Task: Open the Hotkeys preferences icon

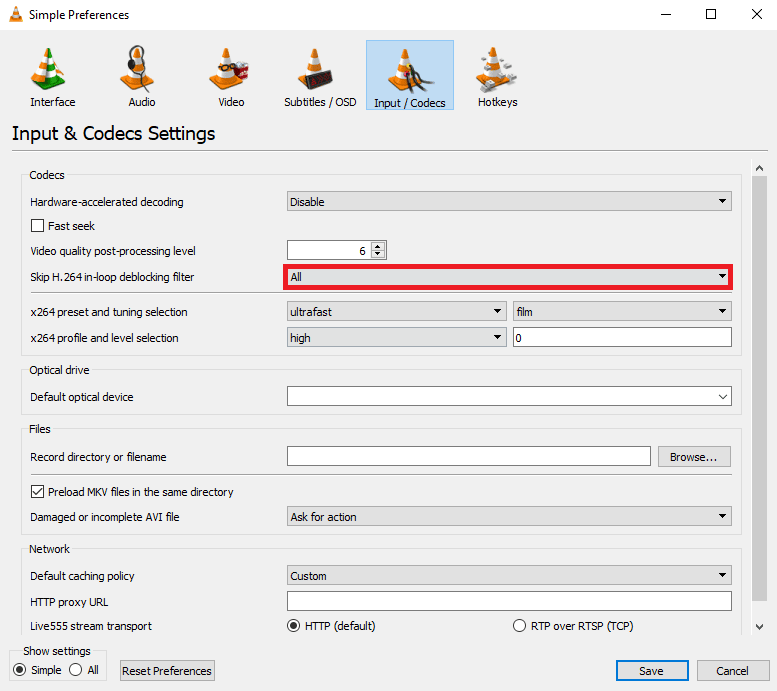Action: tap(496, 68)
